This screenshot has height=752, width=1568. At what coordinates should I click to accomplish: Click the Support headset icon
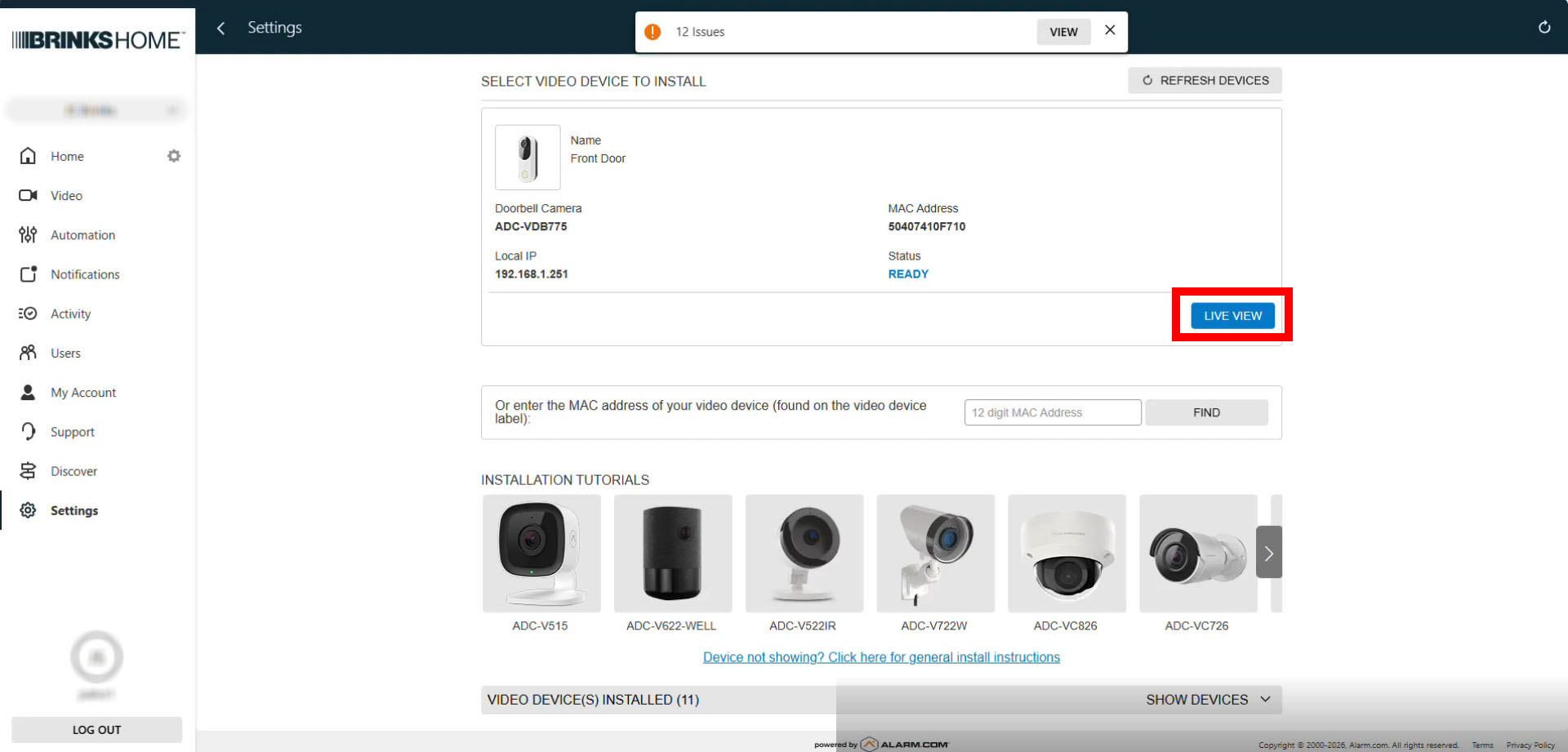click(x=28, y=431)
